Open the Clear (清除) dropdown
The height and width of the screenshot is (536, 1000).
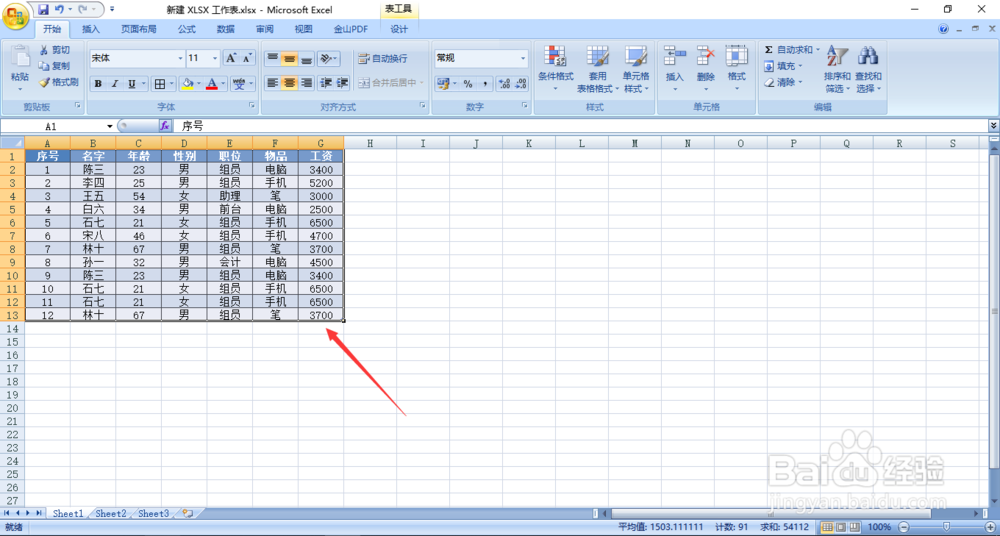pos(784,82)
